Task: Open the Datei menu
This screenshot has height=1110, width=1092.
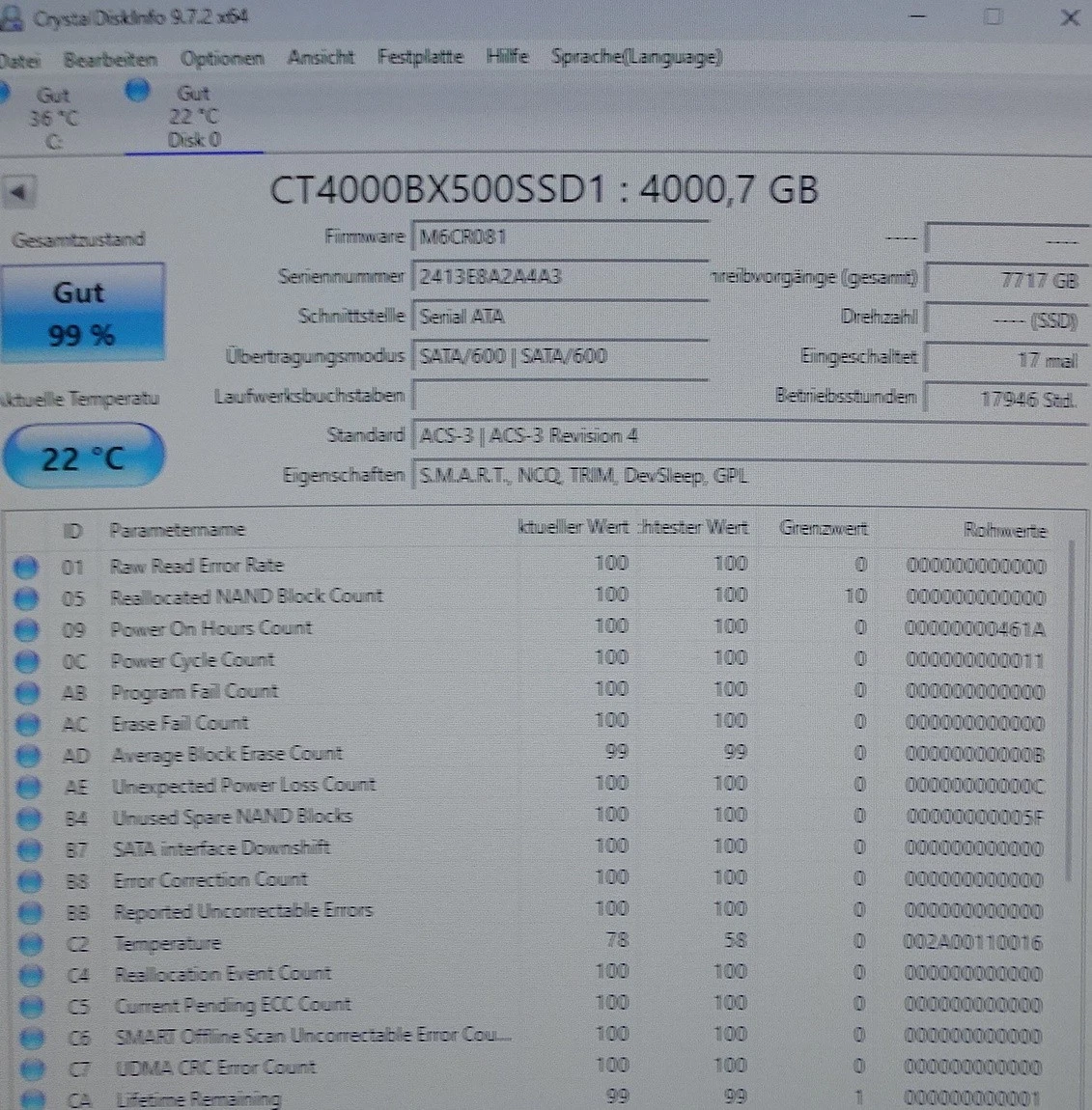Action: pos(19,61)
